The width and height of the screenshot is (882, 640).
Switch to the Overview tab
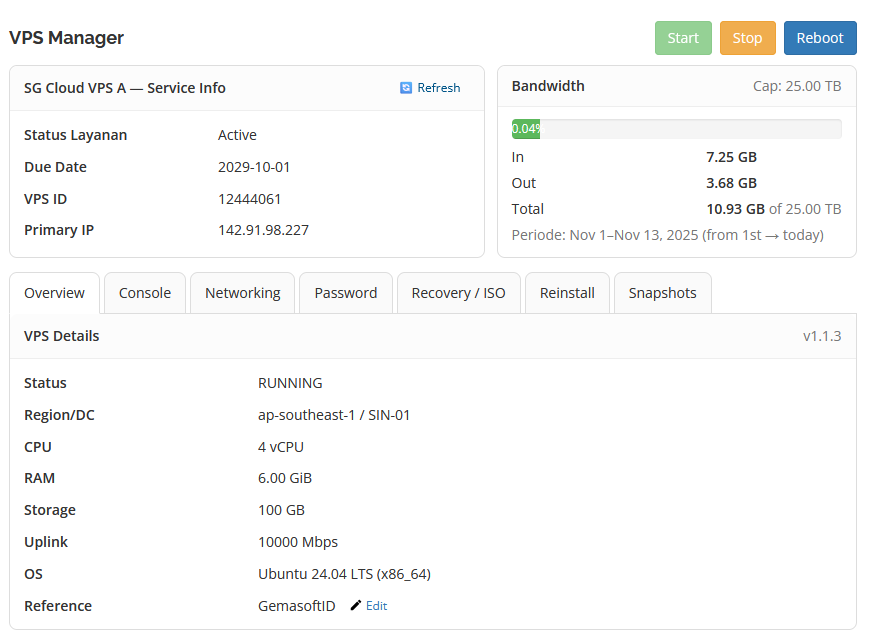tap(55, 293)
